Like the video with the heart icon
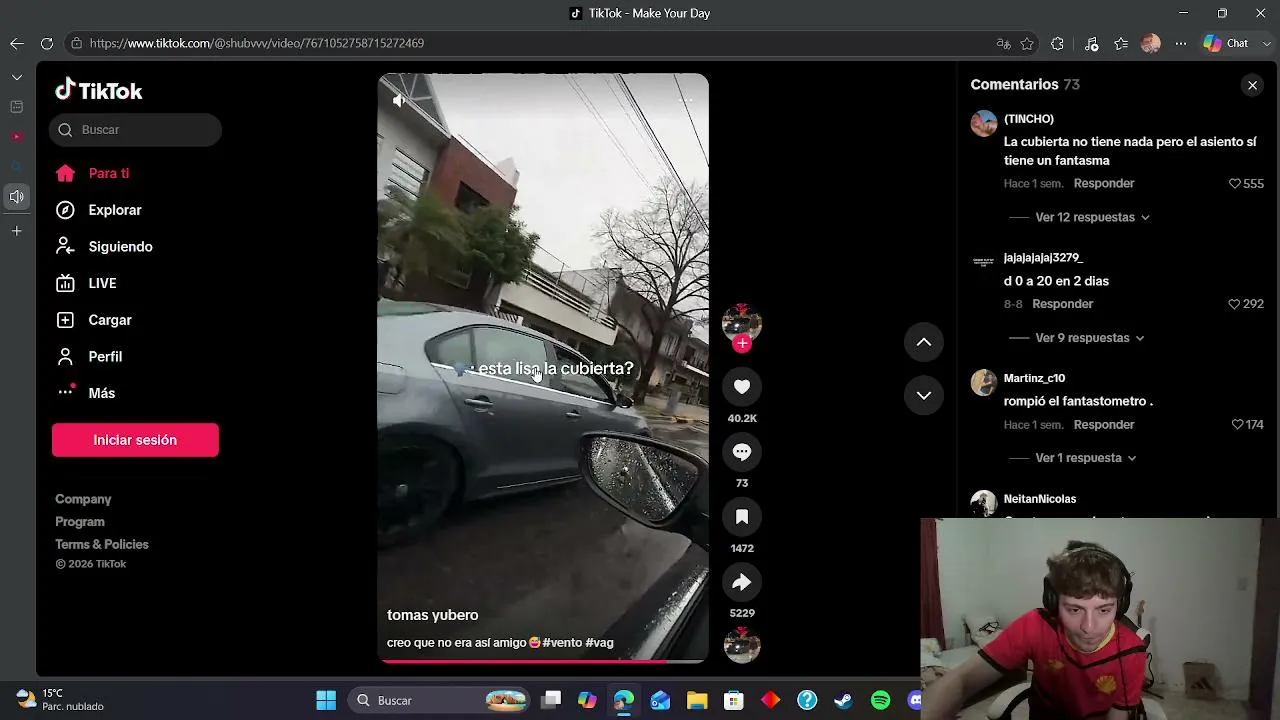 [742, 387]
